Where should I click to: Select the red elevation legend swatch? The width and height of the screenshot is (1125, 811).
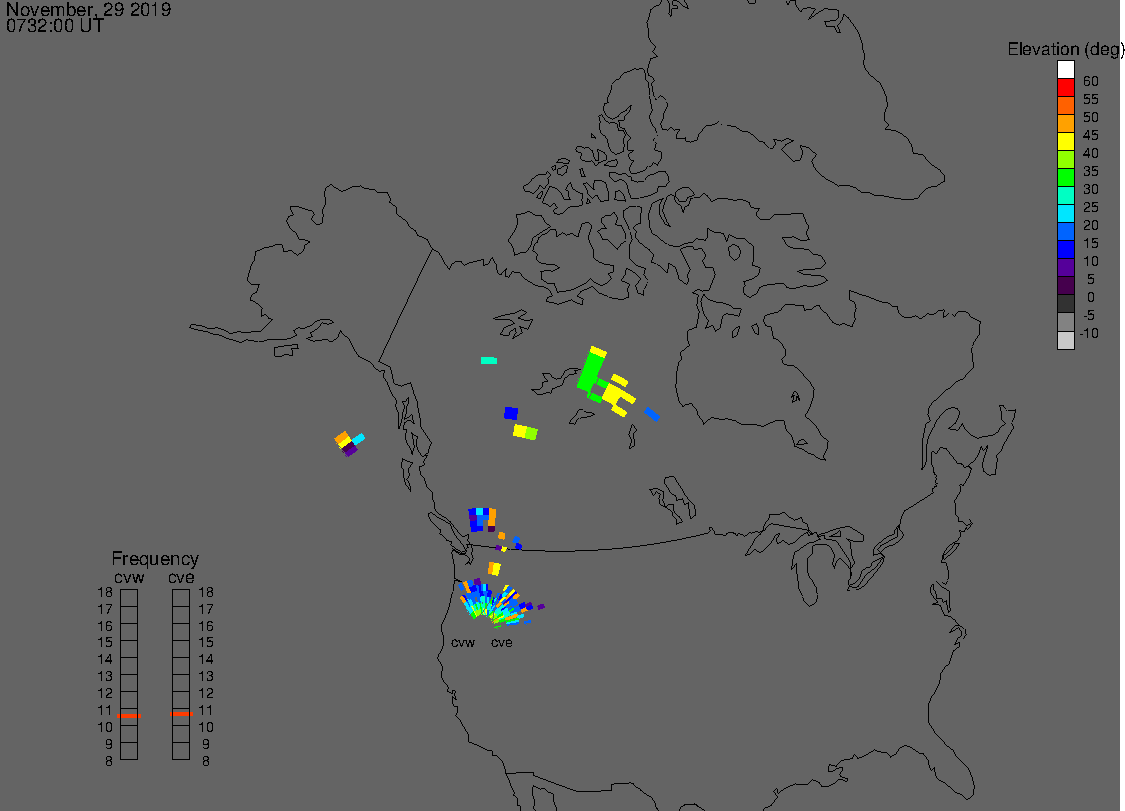(x=1065, y=88)
